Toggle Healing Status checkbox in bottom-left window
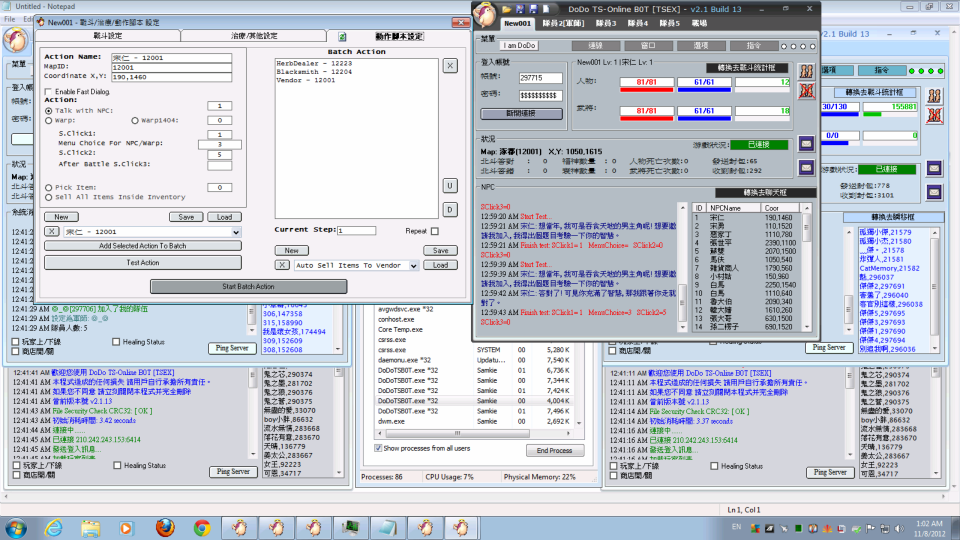Screen dimensions: 960x540 pyautogui.click(x=117, y=465)
